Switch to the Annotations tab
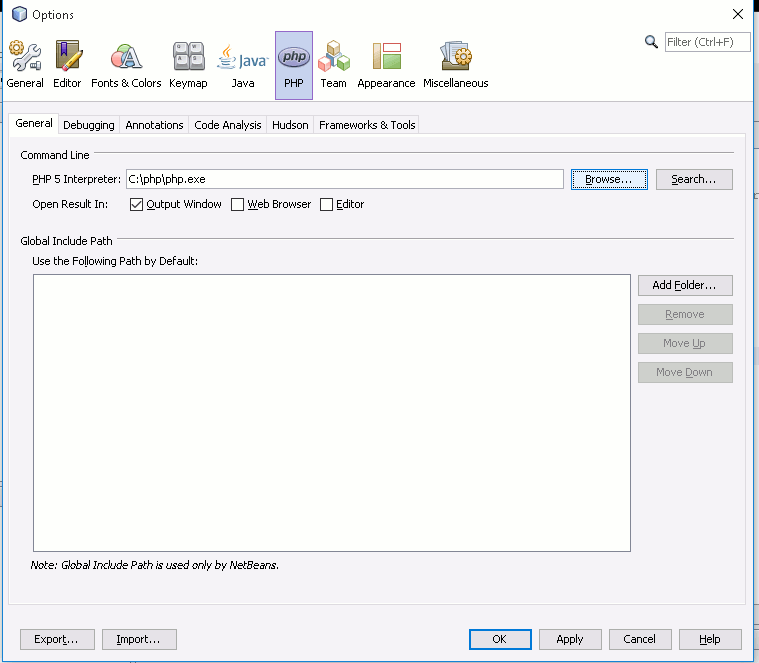The height and width of the screenshot is (663, 759). coord(154,125)
